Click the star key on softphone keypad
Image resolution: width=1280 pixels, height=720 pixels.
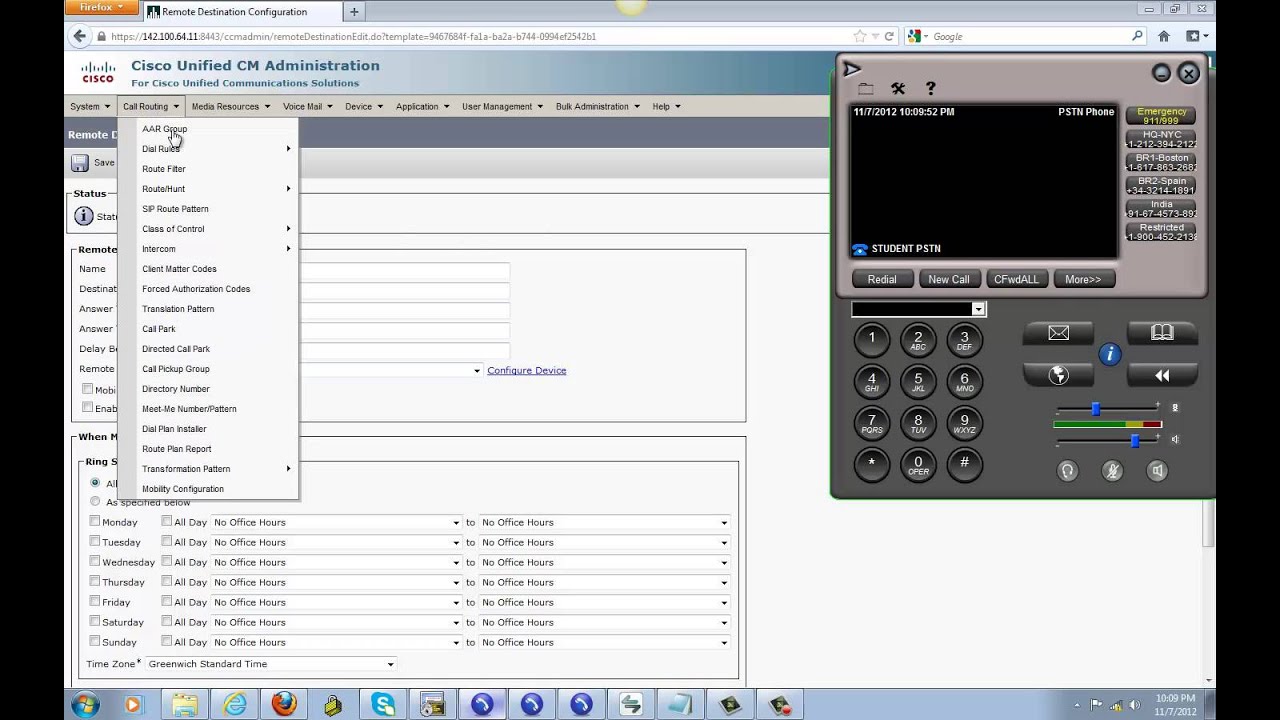[x=871, y=463]
